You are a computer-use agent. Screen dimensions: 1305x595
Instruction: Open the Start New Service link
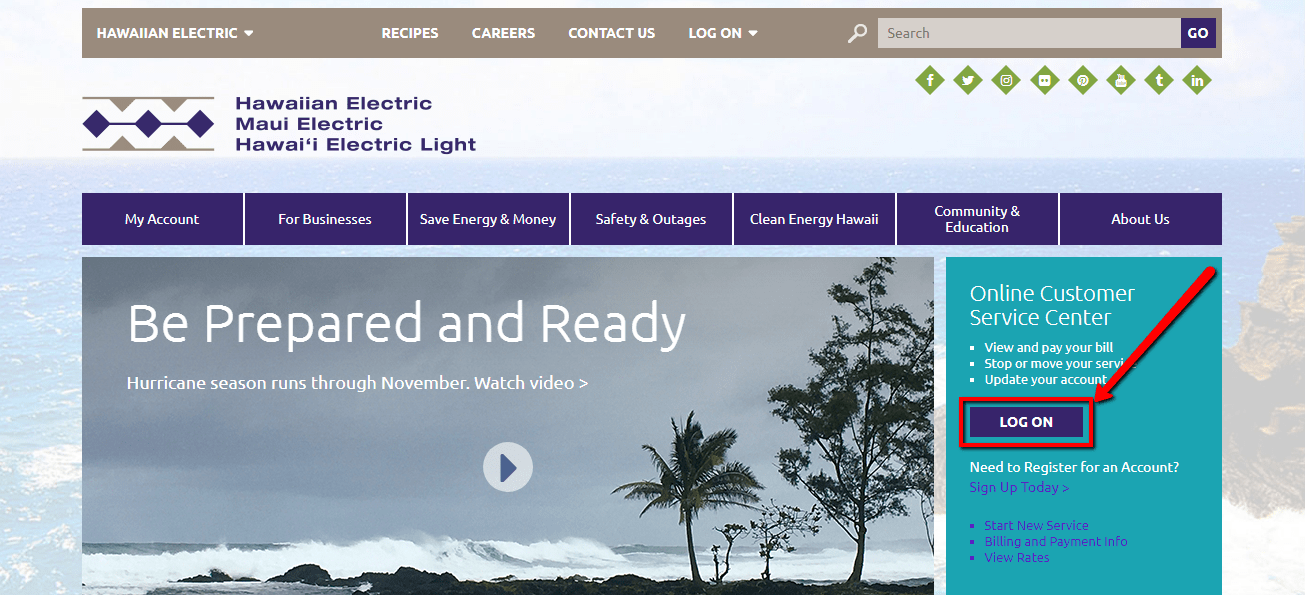pos(1036,525)
